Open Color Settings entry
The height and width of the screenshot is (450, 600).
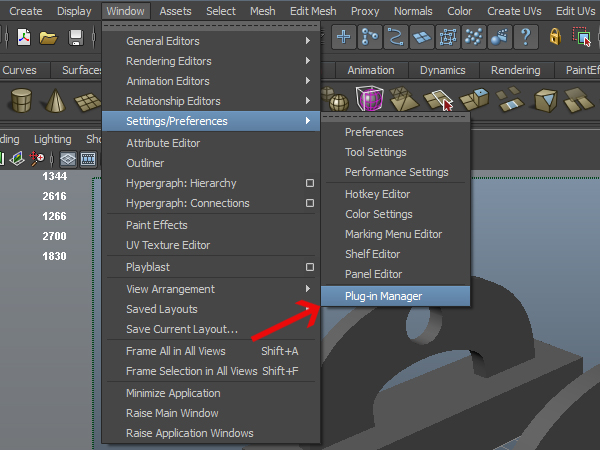(395, 214)
